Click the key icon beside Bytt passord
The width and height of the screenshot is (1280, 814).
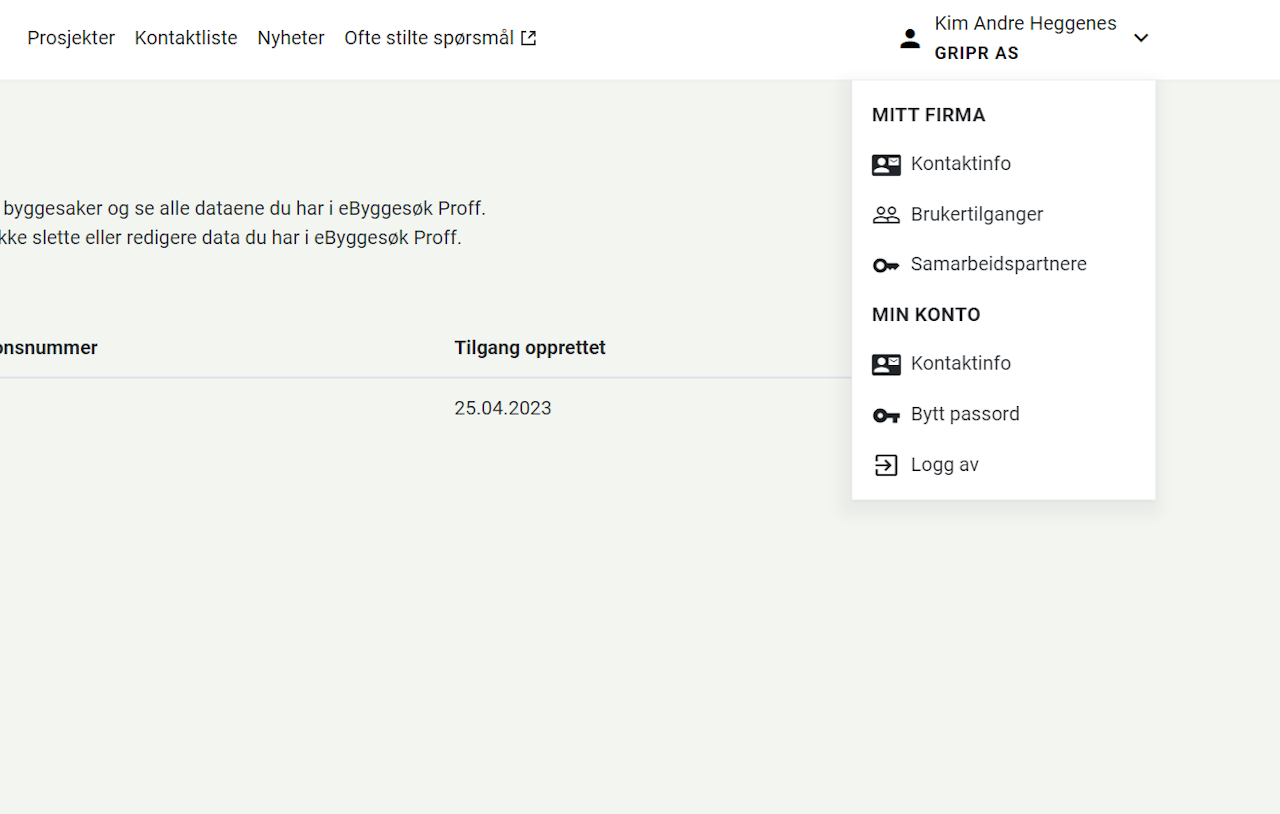click(886, 415)
